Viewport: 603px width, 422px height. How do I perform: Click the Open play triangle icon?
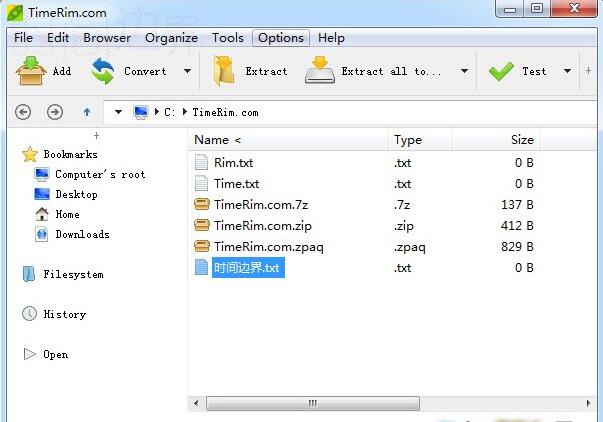[30, 354]
